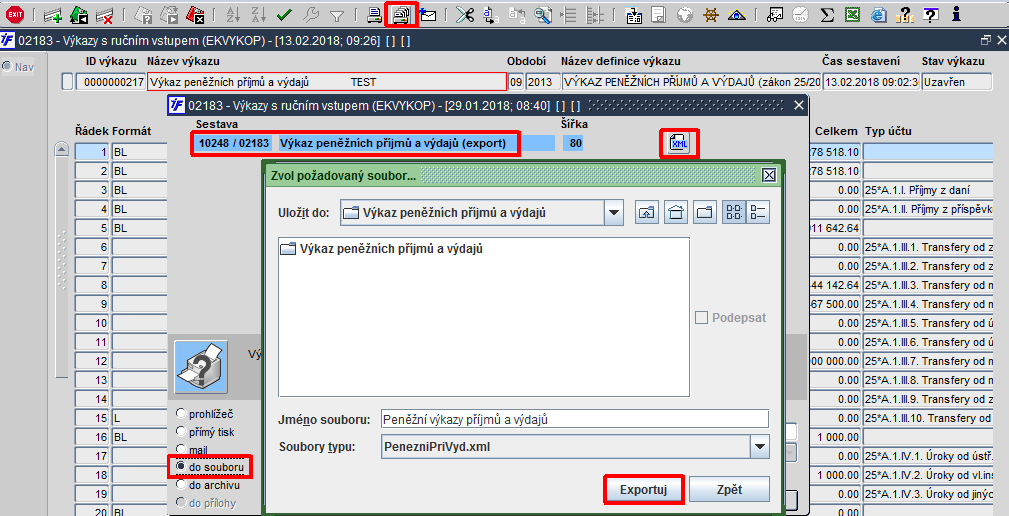Expand the 'Uložit do' folder dropdown

[x=614, y=213]
